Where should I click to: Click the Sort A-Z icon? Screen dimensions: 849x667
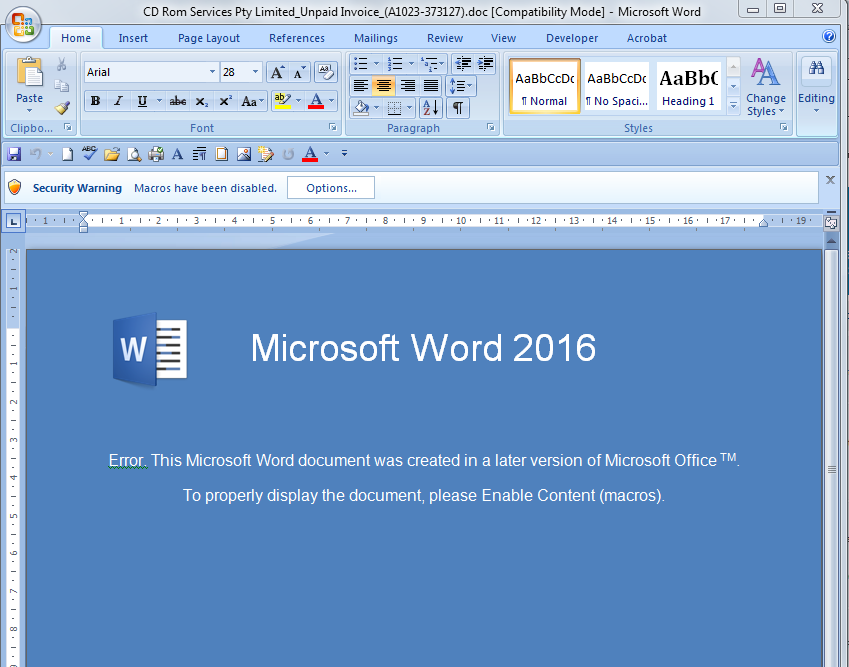[x=431, y=108]
